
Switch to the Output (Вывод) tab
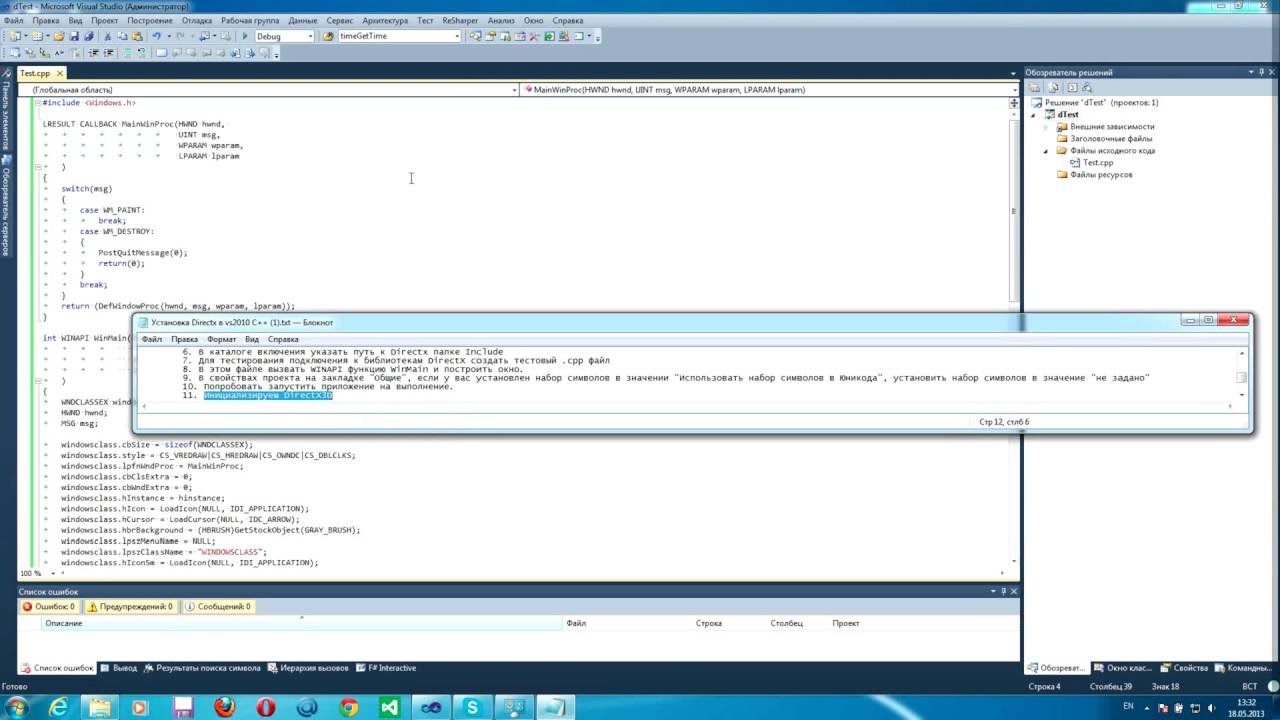pyautogui.click(x=118, y=668)
